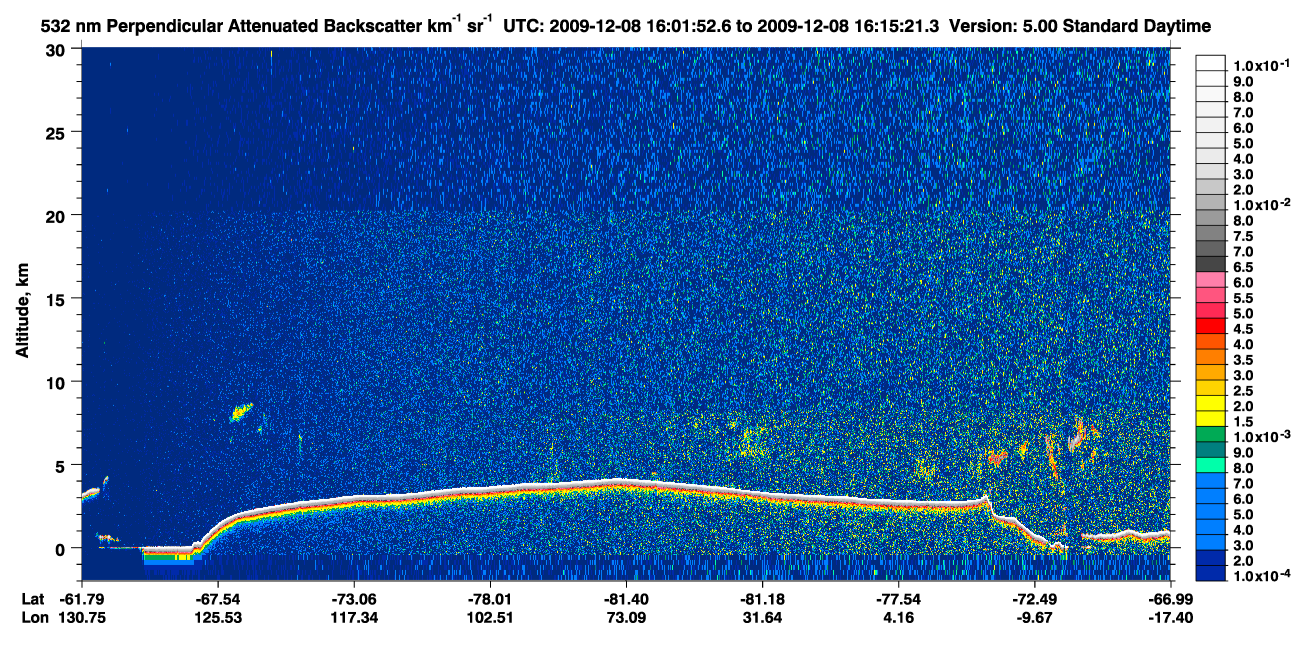The image size is (1300, 667).
Task: Click the colorbar label '6.5'
Action: 1243,267
